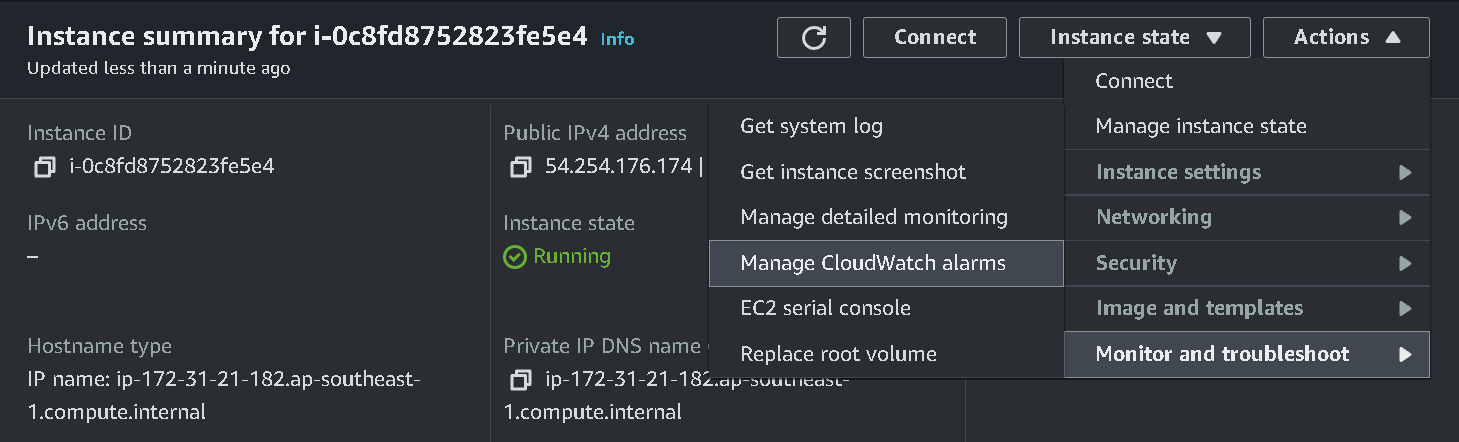Open Manage detailed monitoring
This screenshot has width=1459, height=442.
point(874,217)
